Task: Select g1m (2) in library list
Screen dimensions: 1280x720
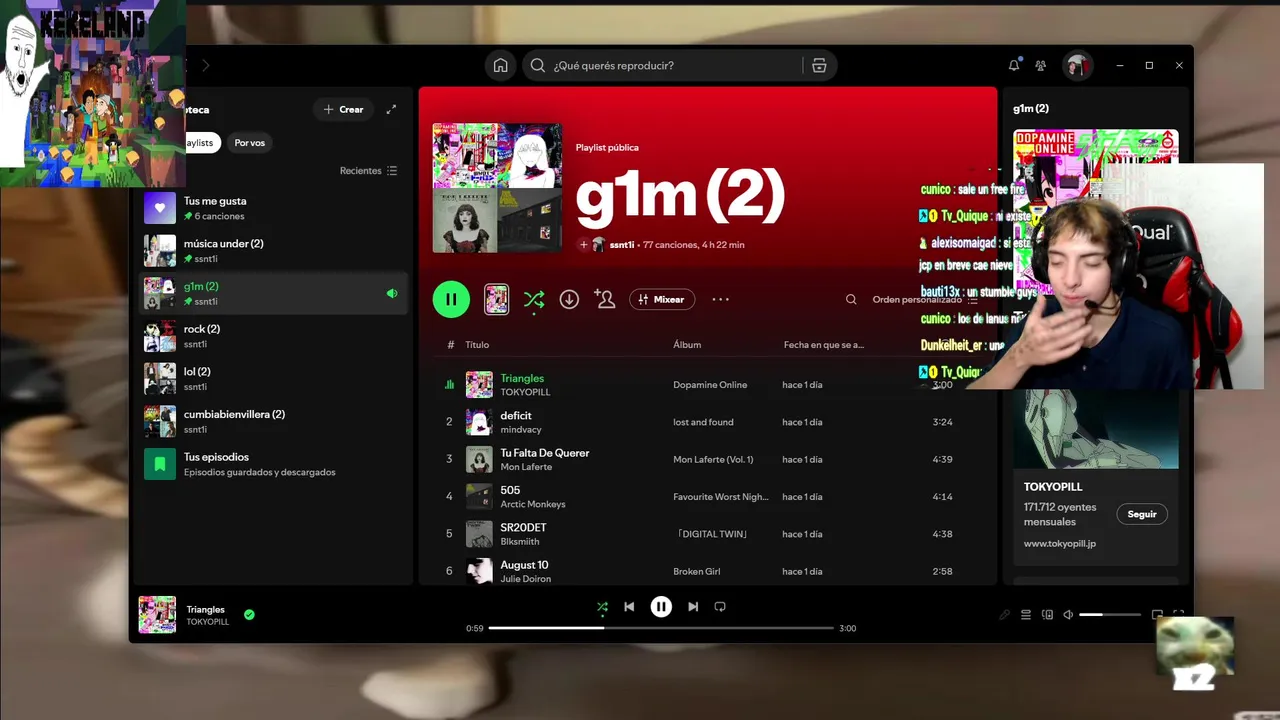Action: point(273,293)
